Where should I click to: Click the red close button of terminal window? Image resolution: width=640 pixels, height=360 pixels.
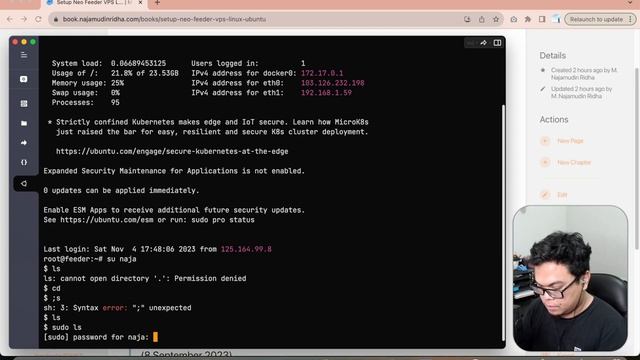[15, 42]
